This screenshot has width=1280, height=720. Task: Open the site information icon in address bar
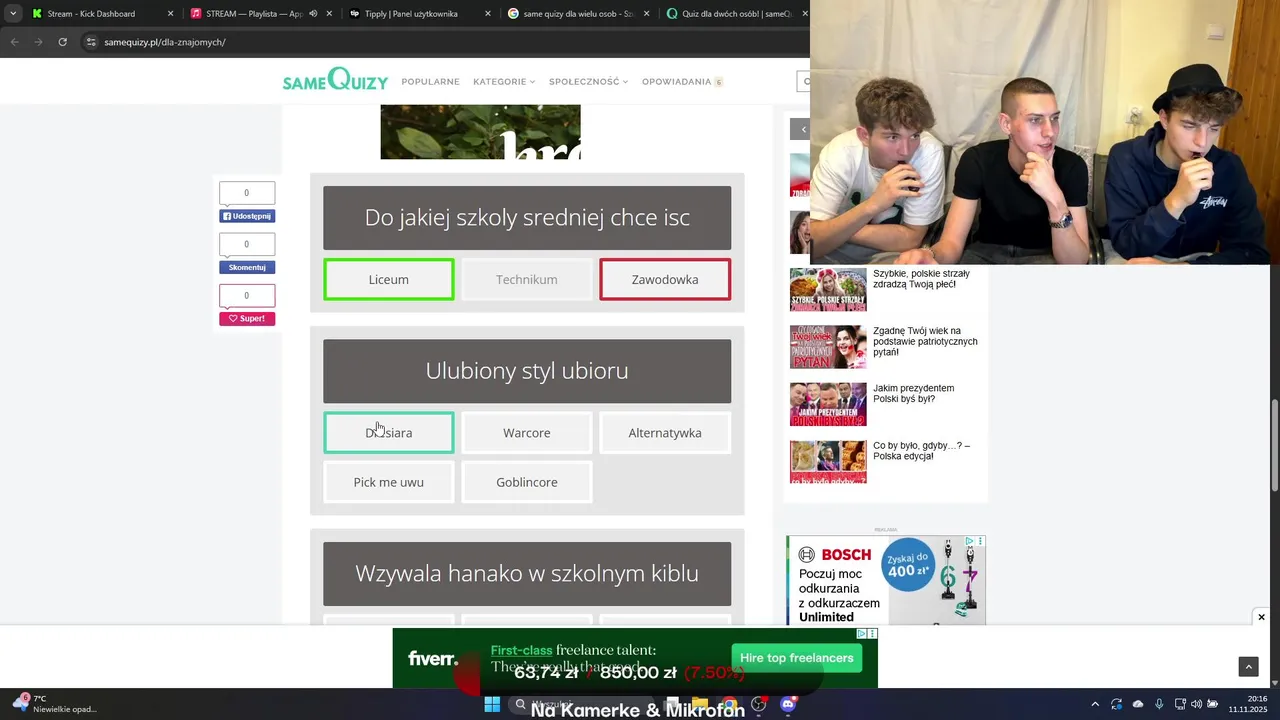pos(91,42)
